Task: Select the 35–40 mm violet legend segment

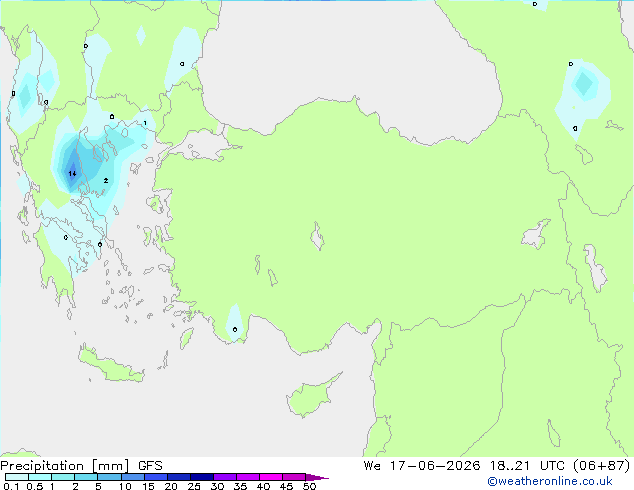Action: coord(248,477)
